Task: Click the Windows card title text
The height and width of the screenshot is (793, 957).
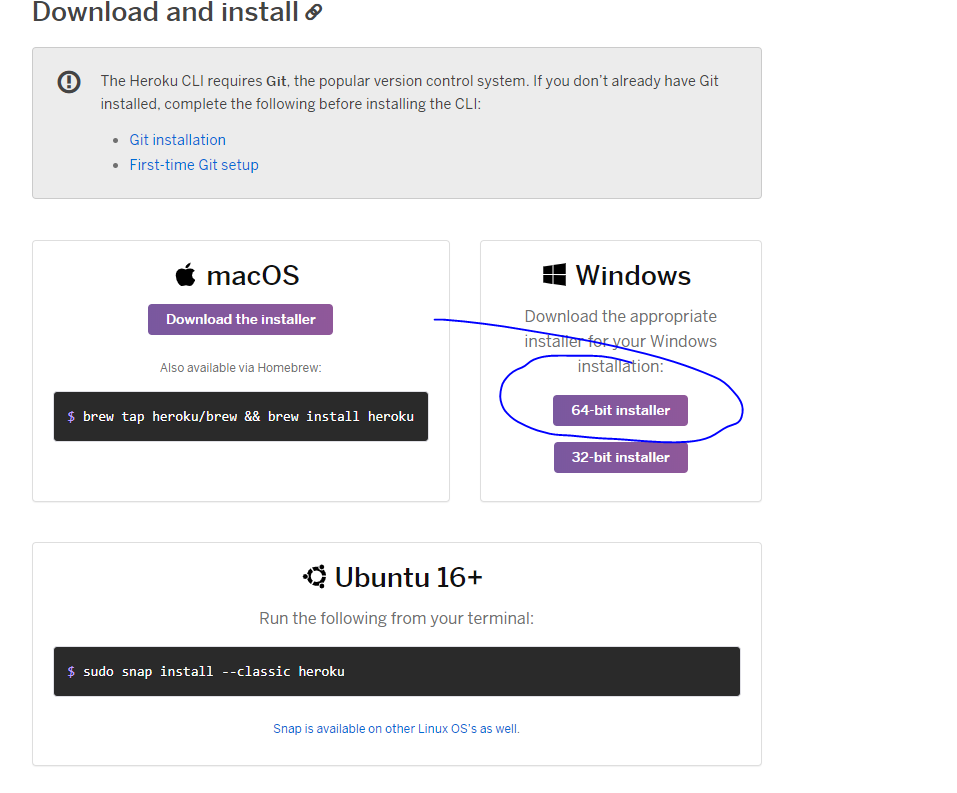Action: pos(633,275)
